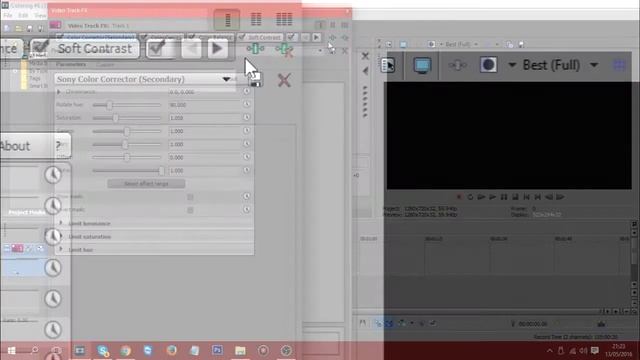The width and height of the screenshot is (640, 360).
Task: Toggle the Show mask checkbox
Action: coord(190,197)
